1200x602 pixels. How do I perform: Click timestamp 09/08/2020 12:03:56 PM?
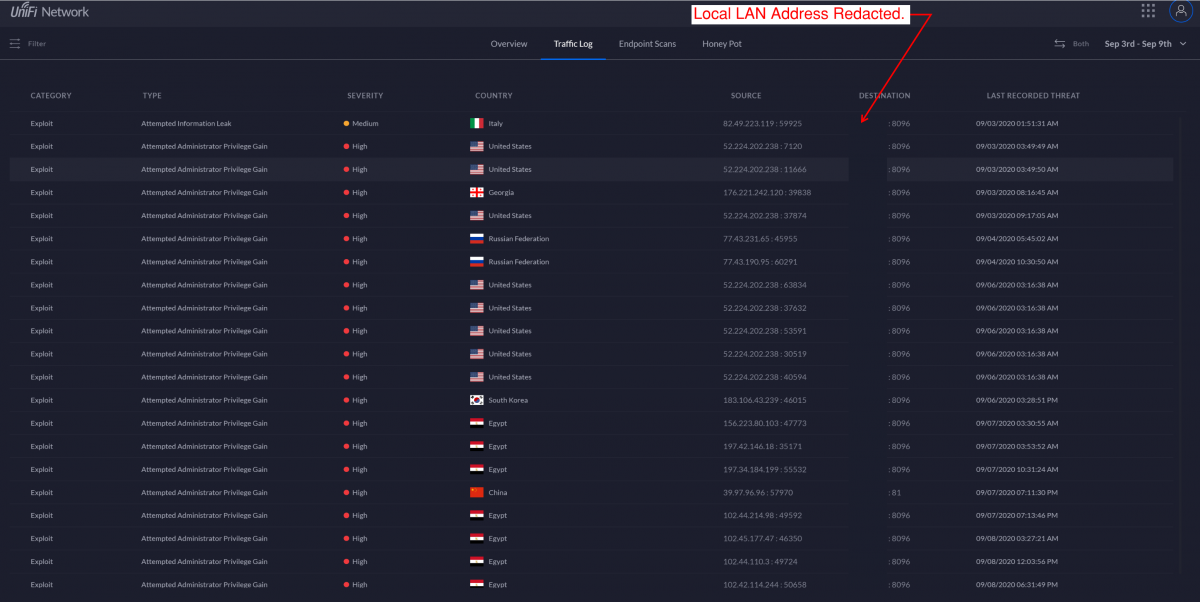click(x=1017, y=561)
